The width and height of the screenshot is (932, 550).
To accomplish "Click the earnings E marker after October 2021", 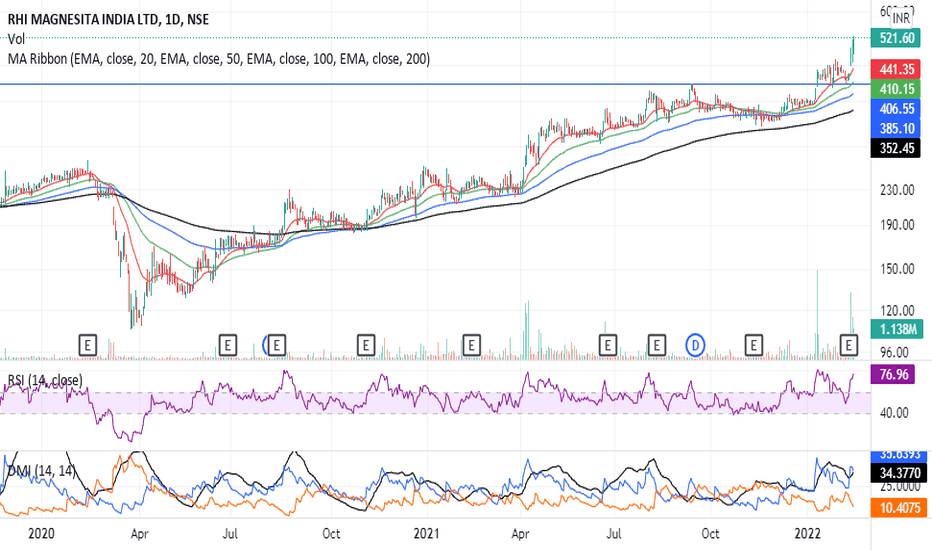I will click(x=754, y=345).
